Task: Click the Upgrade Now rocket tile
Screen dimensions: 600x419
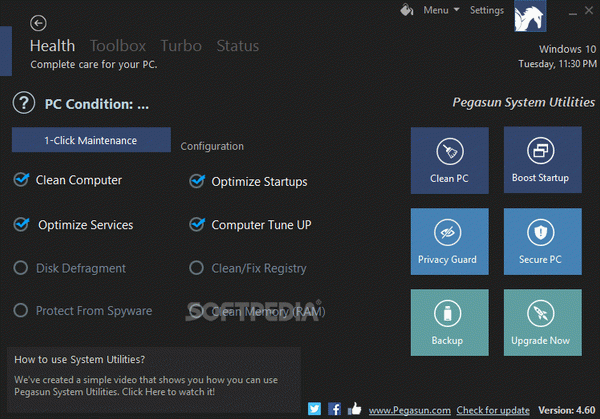Action: point(543,323)
